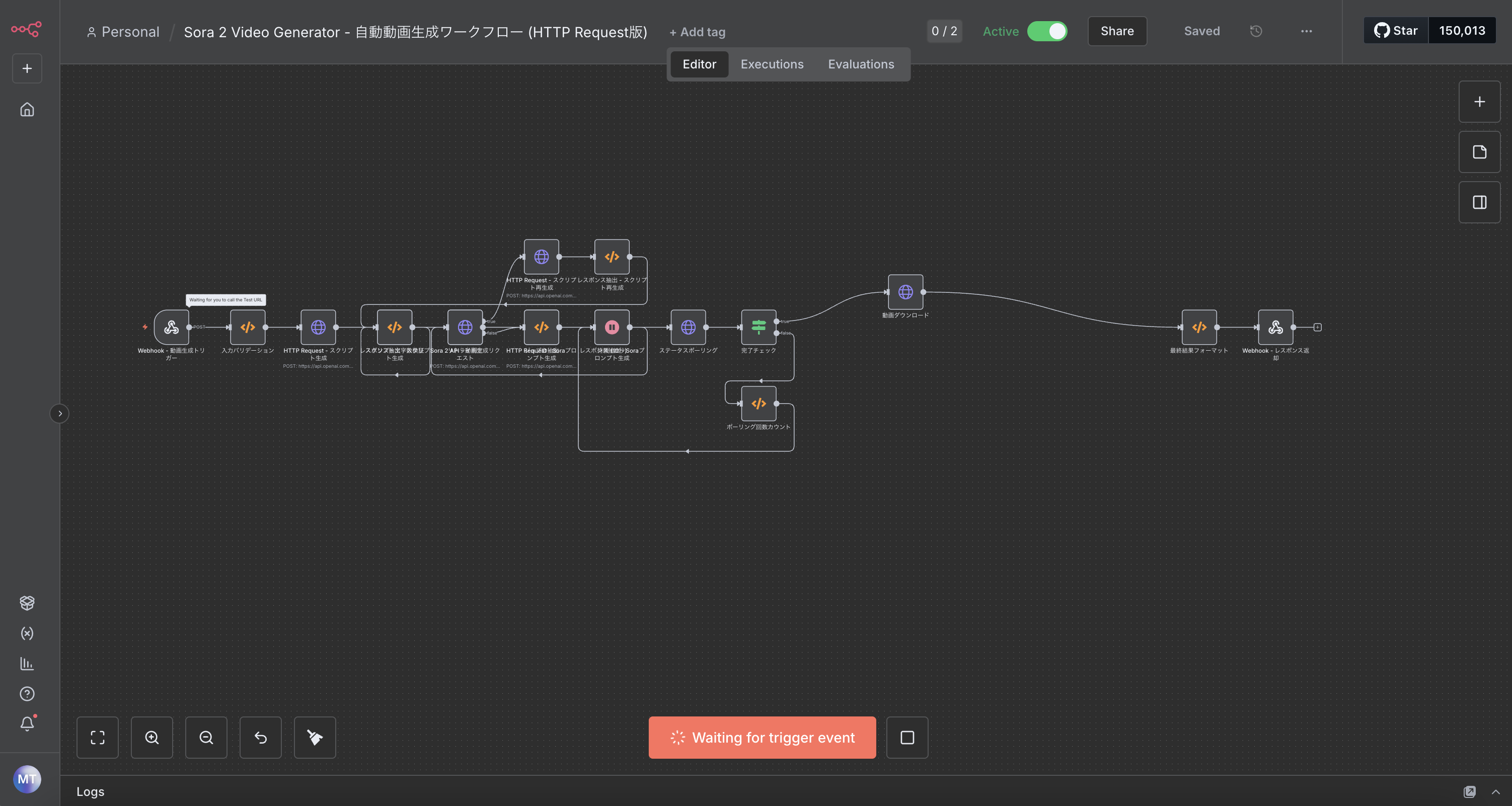This screenshot has width=1512, height=806.
Task: Switch to the Evaluations tab
Action: pyautogui.click(x=861, y=64)
